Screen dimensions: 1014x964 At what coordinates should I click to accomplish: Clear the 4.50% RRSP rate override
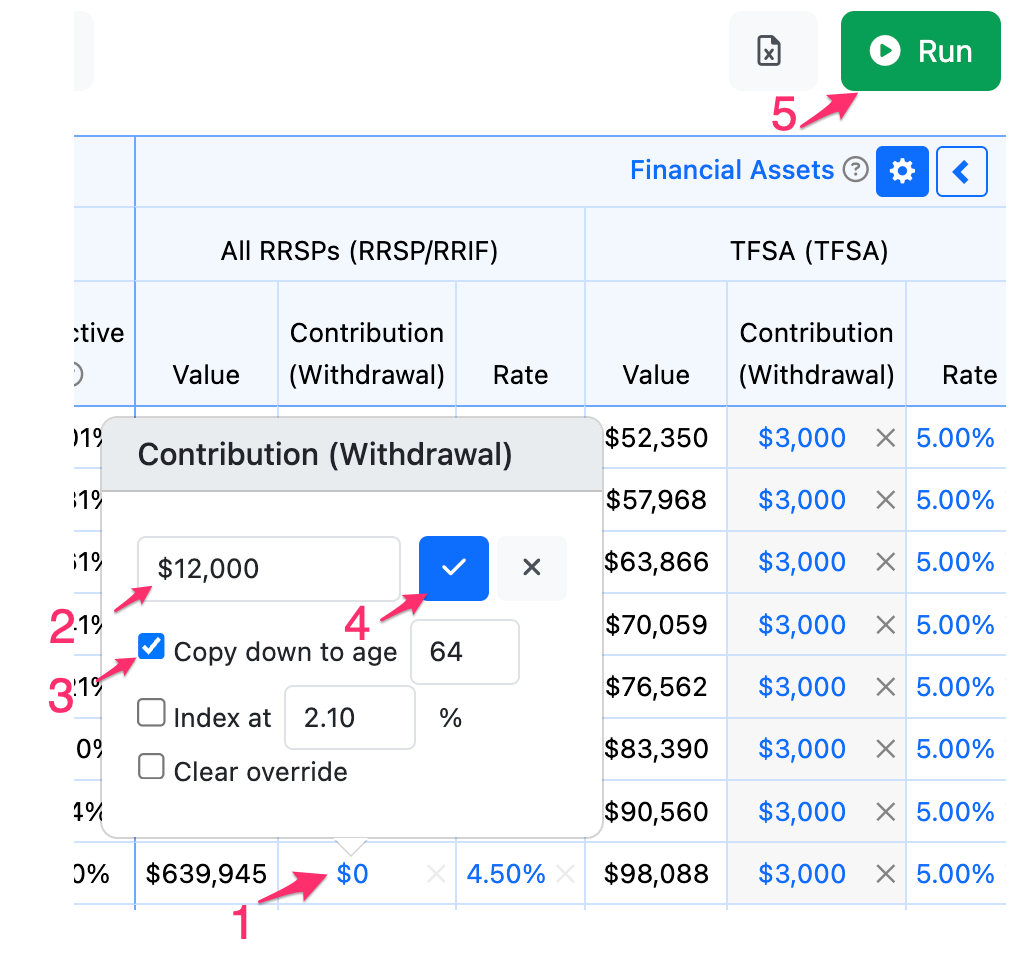coord(565,874)
